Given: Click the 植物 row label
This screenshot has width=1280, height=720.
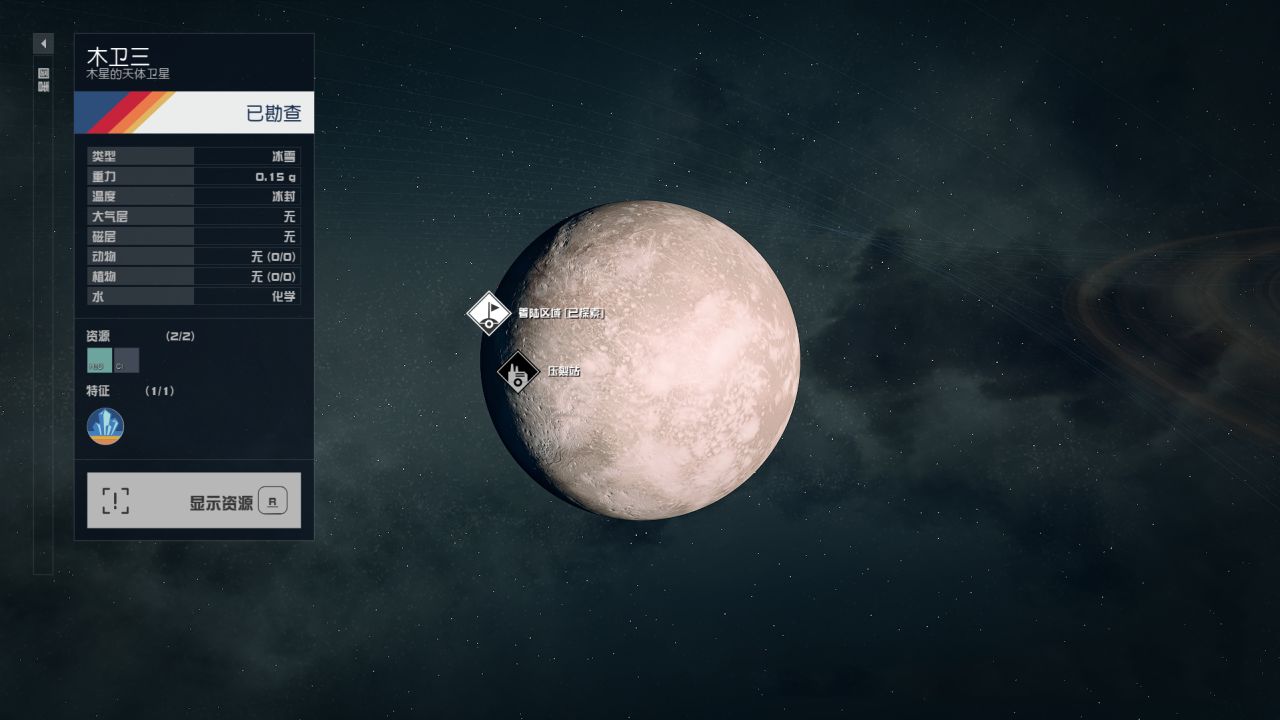Looking at the screenshot, I should point(103,276).
